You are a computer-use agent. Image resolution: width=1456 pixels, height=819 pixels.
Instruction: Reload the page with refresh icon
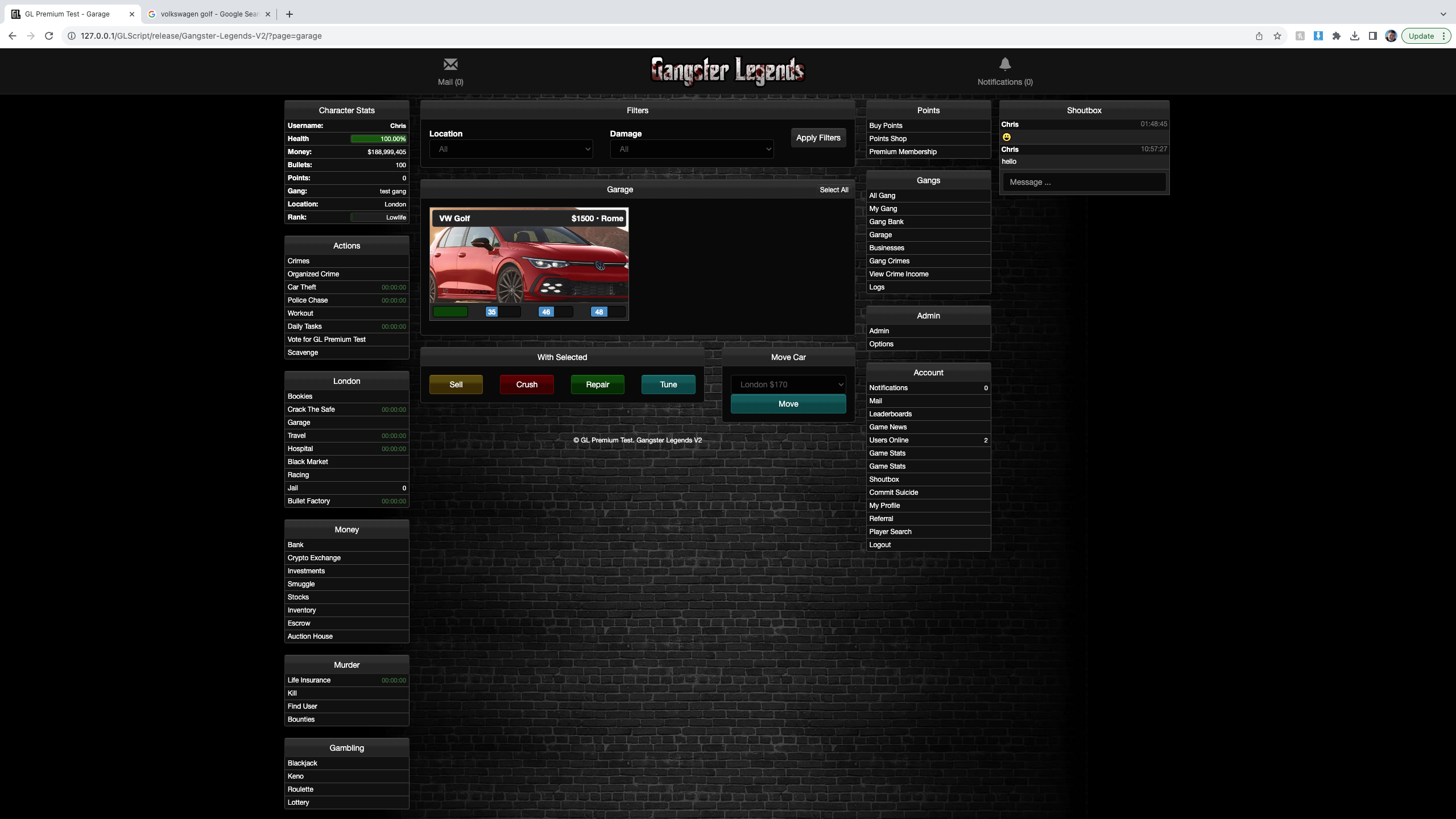[49, 36]
